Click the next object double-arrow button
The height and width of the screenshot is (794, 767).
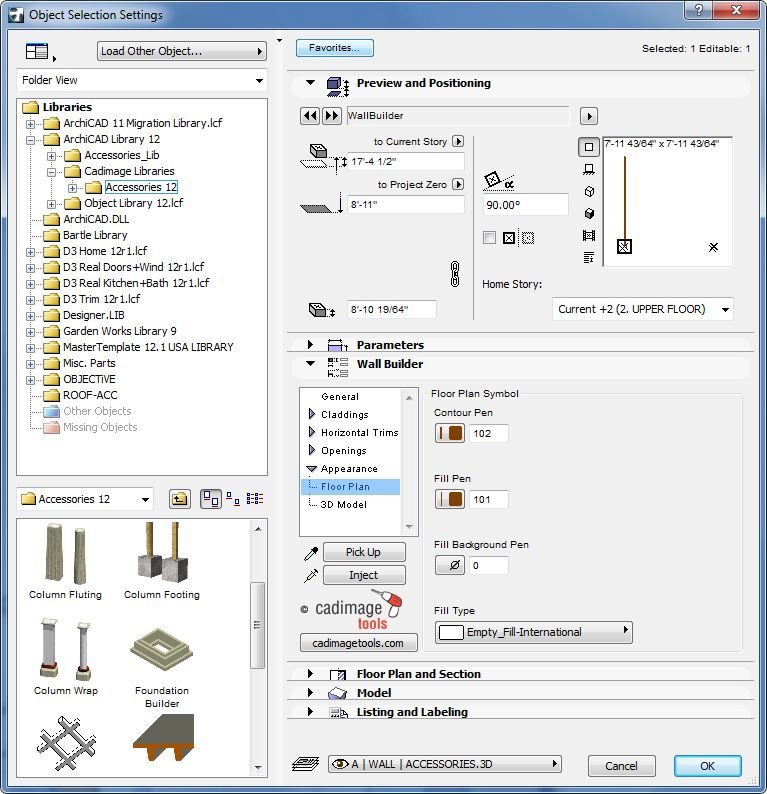pos(332,116)
